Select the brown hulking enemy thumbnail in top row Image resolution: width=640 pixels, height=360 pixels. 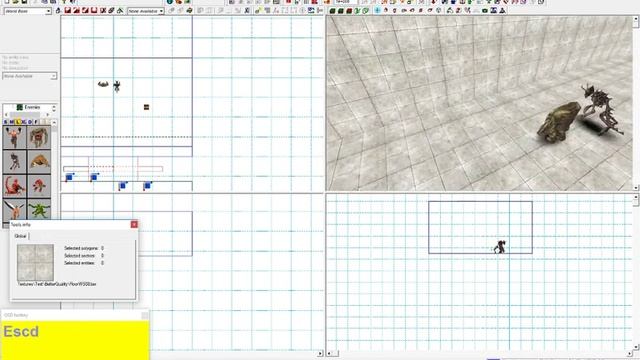39,137
